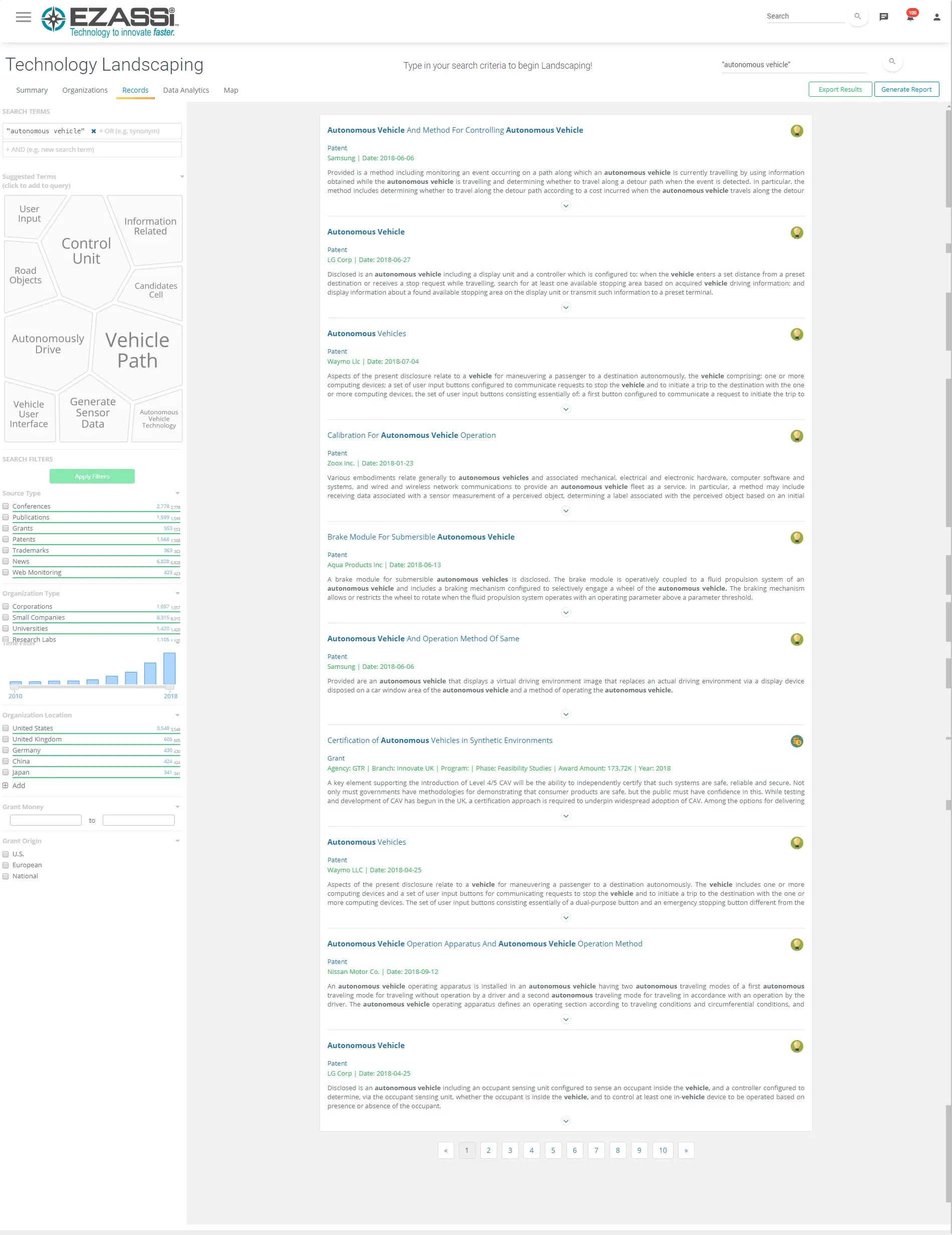
Task: Collapse the Organization Type filter section
Action: pos(177,594)
